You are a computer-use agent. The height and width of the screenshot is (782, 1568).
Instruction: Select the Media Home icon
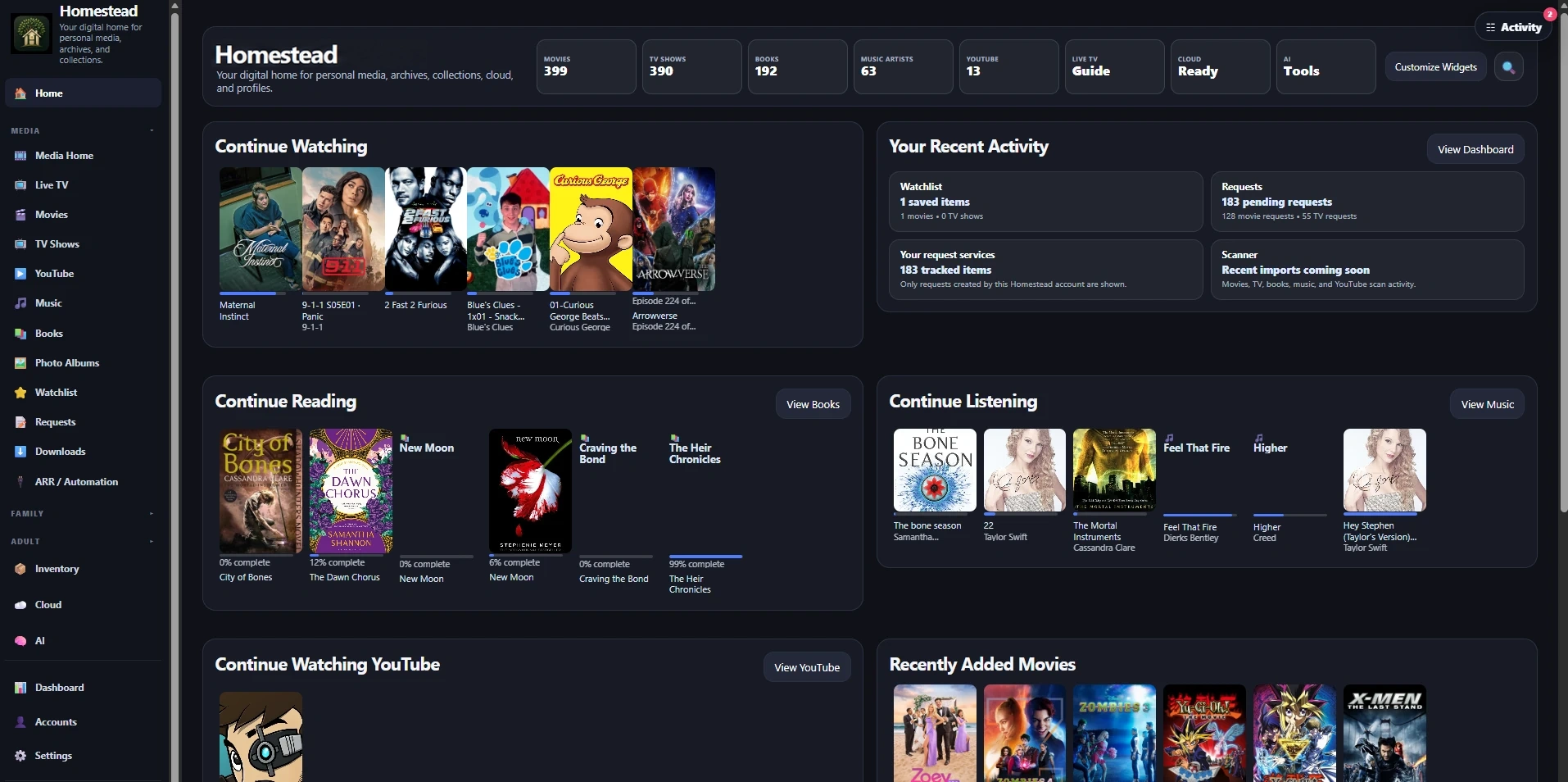[20, 156]
